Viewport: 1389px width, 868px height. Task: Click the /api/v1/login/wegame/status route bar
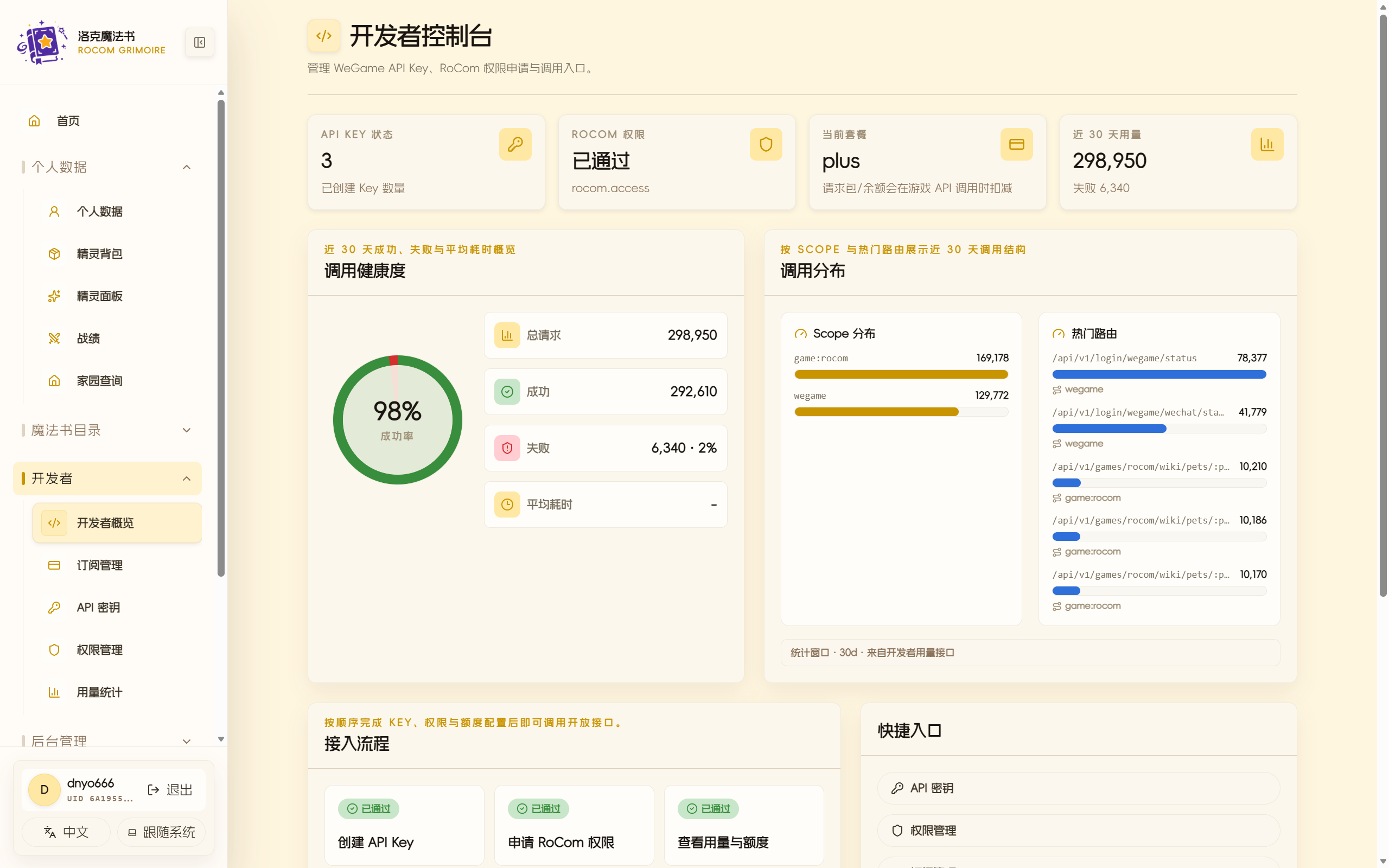[x=1159, y=374]
